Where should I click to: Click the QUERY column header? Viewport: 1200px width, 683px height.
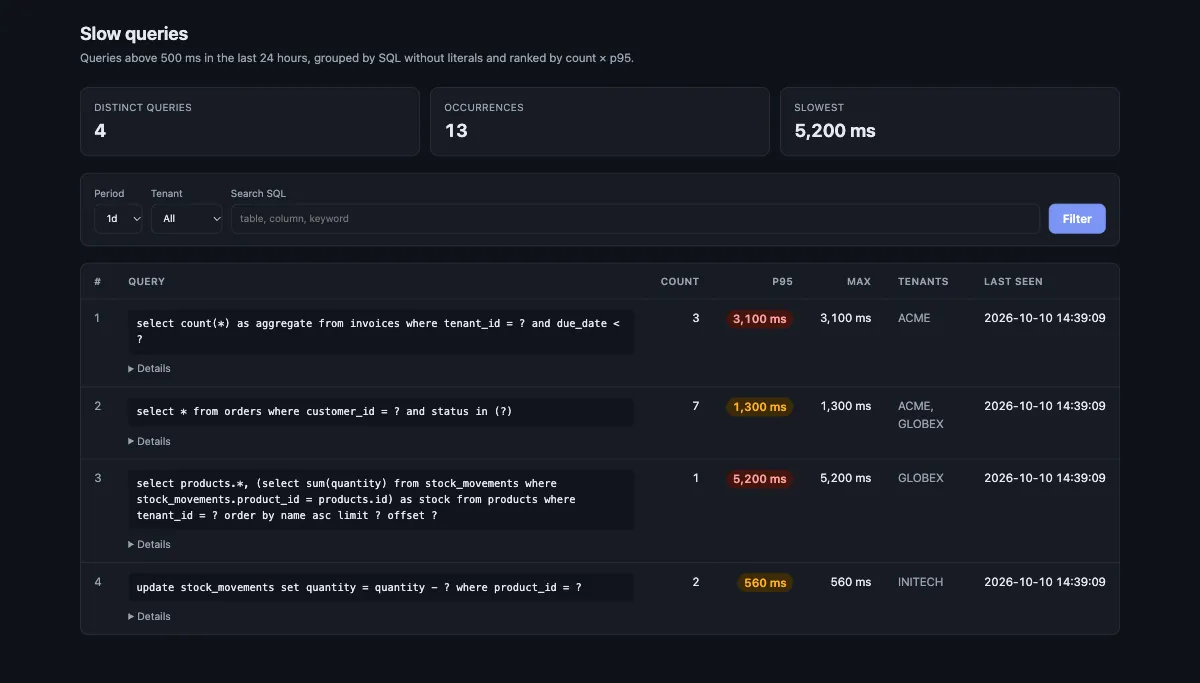point(146,282)
